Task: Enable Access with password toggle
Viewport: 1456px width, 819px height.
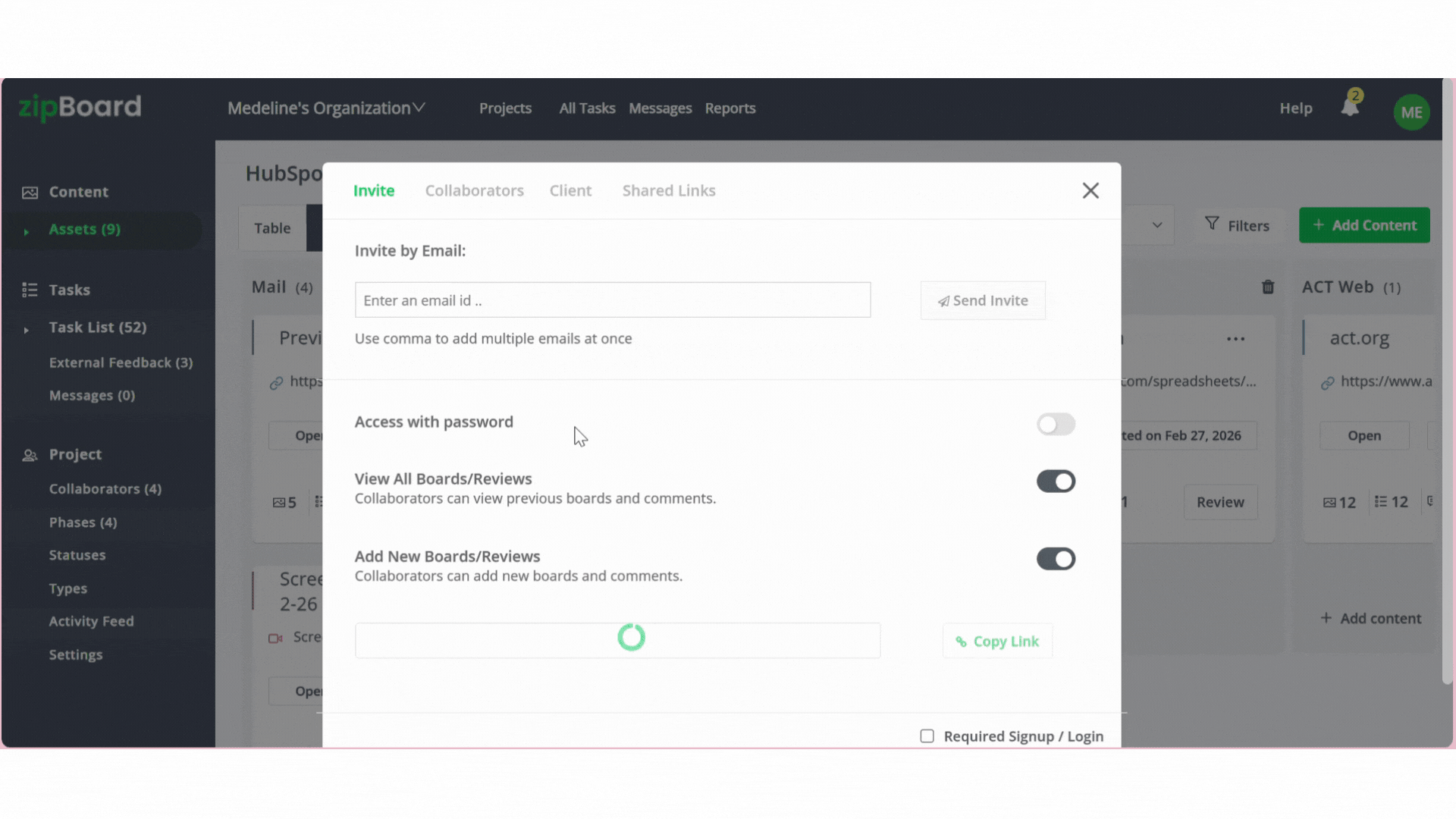Action: 1056,424
